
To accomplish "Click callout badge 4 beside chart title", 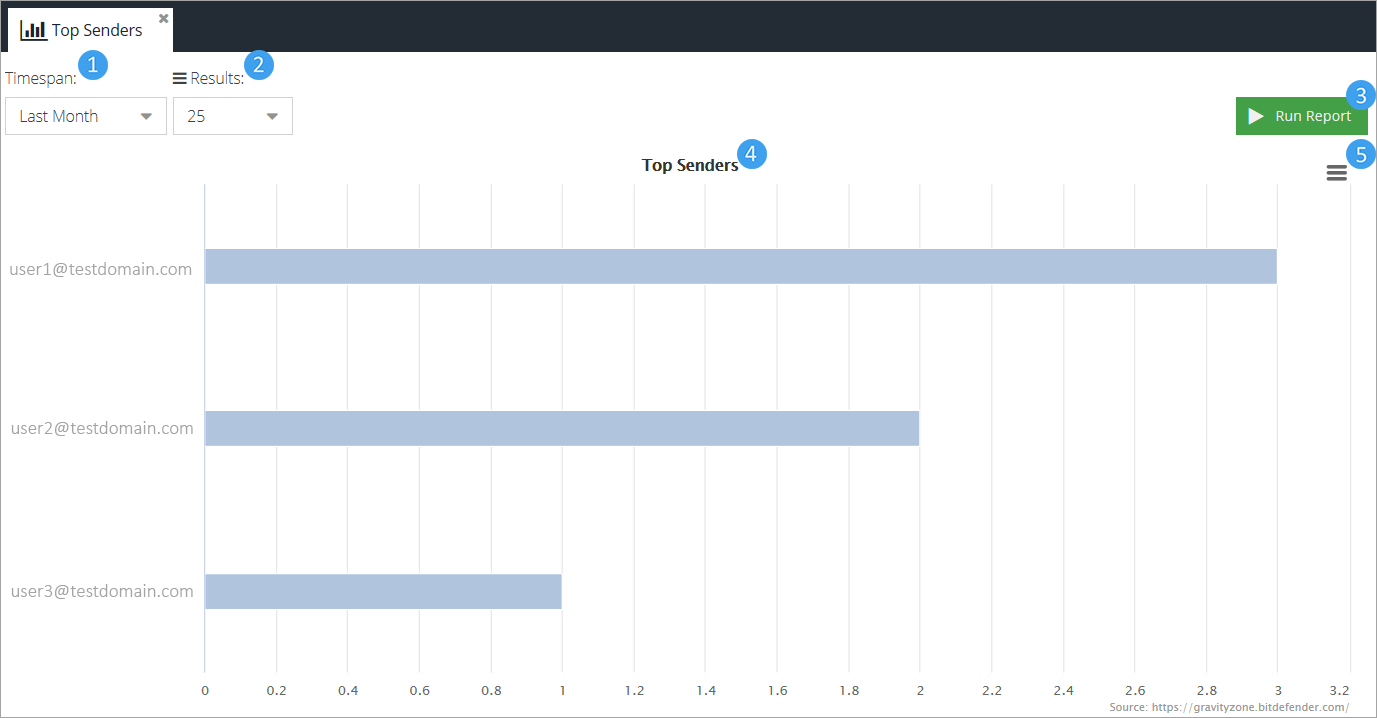I will (752, 154).
